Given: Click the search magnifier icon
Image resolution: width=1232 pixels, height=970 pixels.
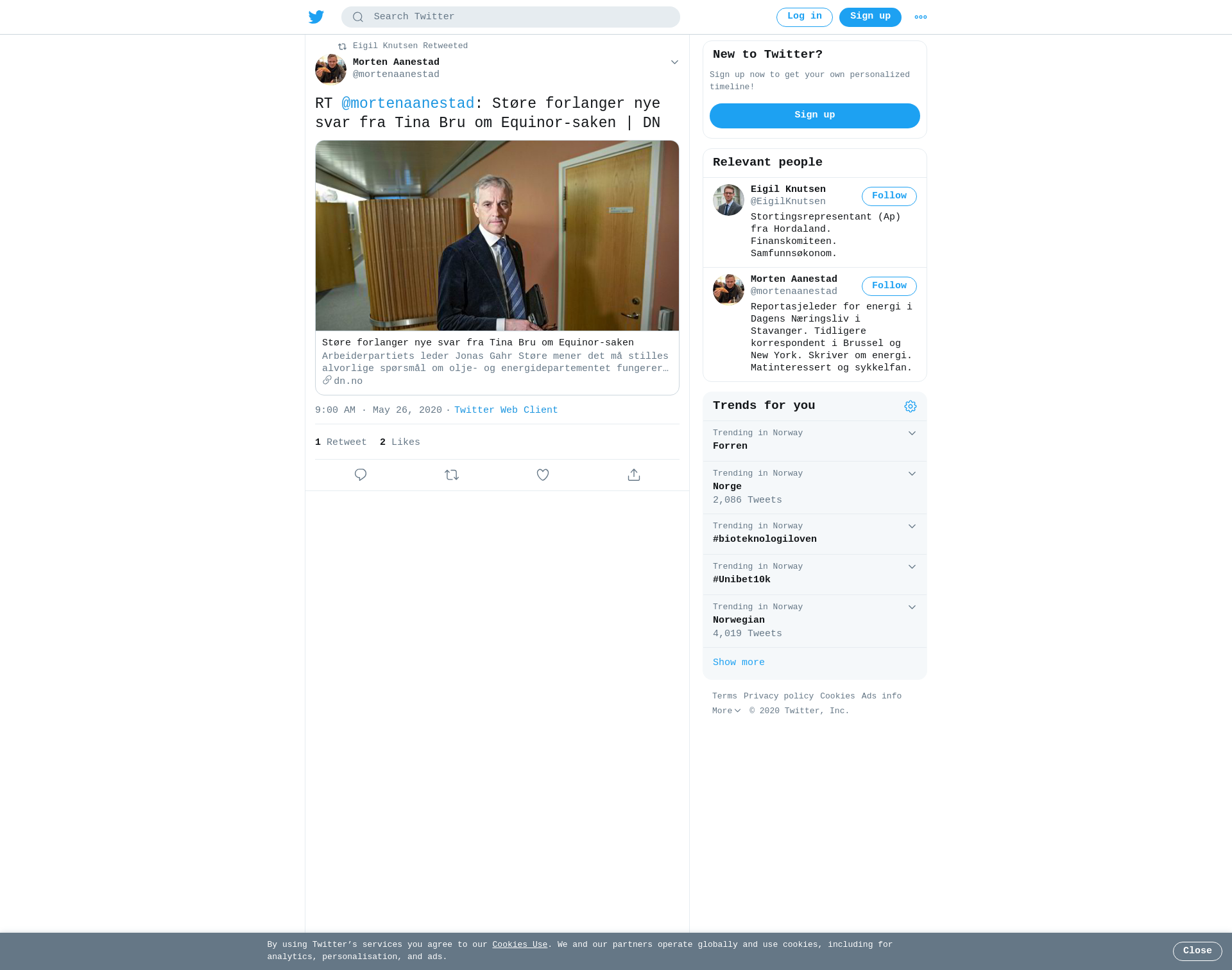Looking at the screenshot, I should coord(358,17).
